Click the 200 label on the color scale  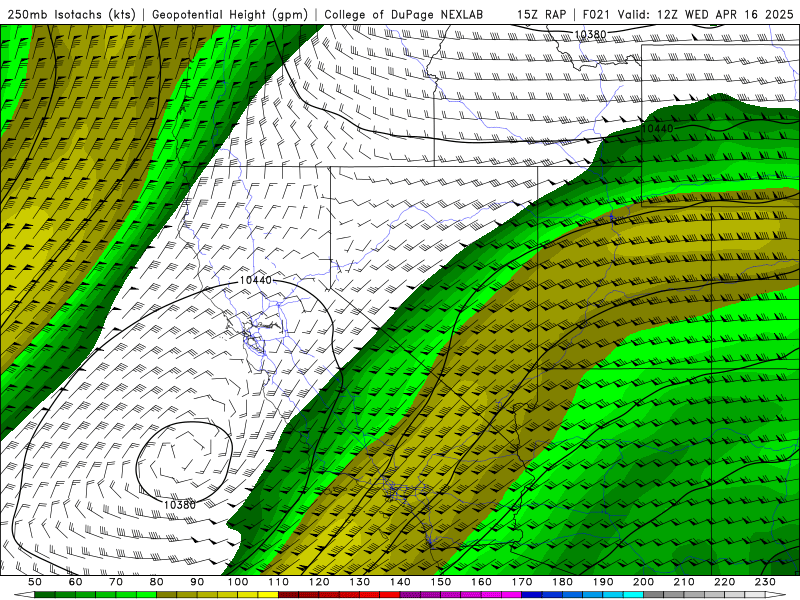643,582
